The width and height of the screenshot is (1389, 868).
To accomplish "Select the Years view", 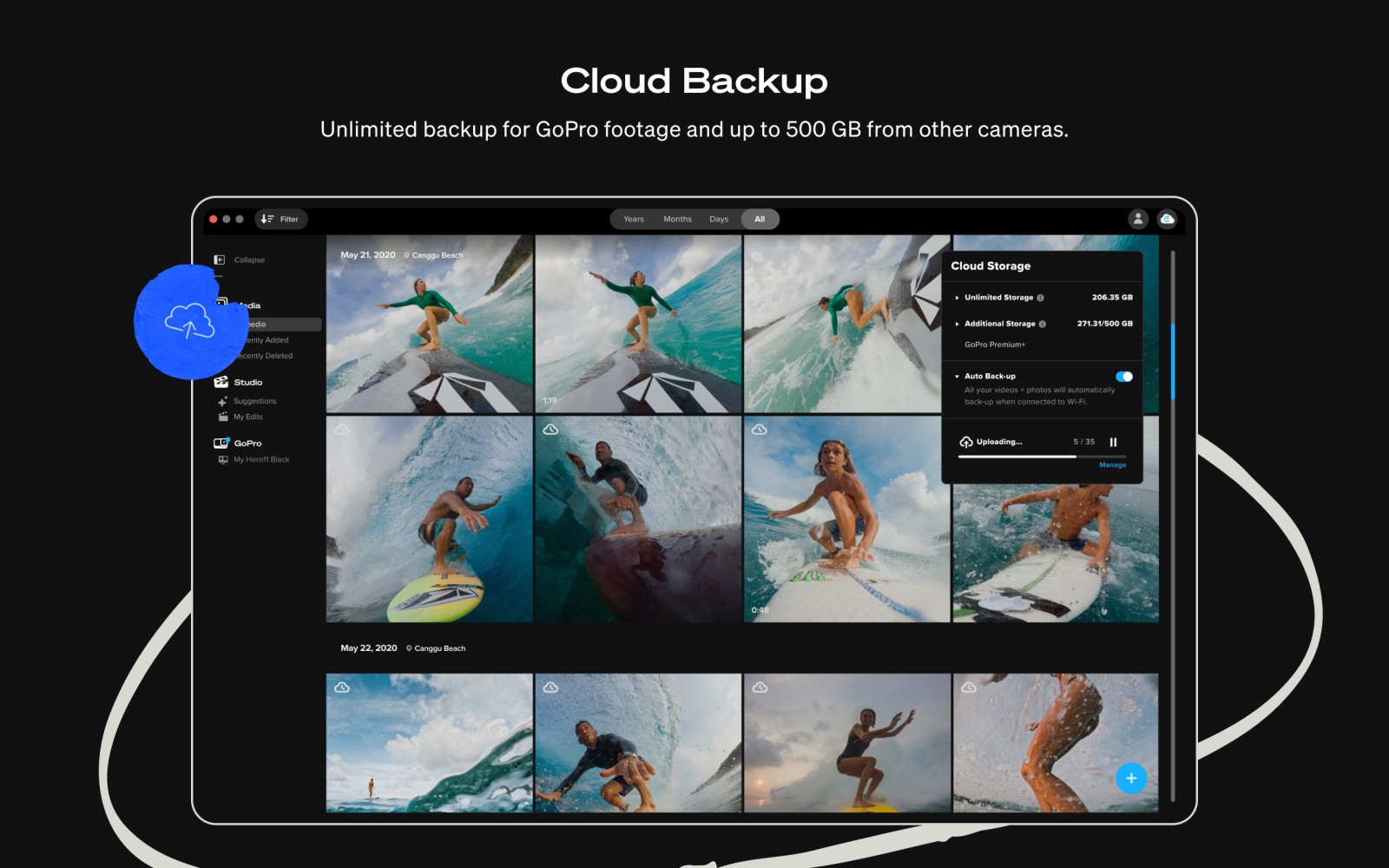I will (x=633, y=219).
